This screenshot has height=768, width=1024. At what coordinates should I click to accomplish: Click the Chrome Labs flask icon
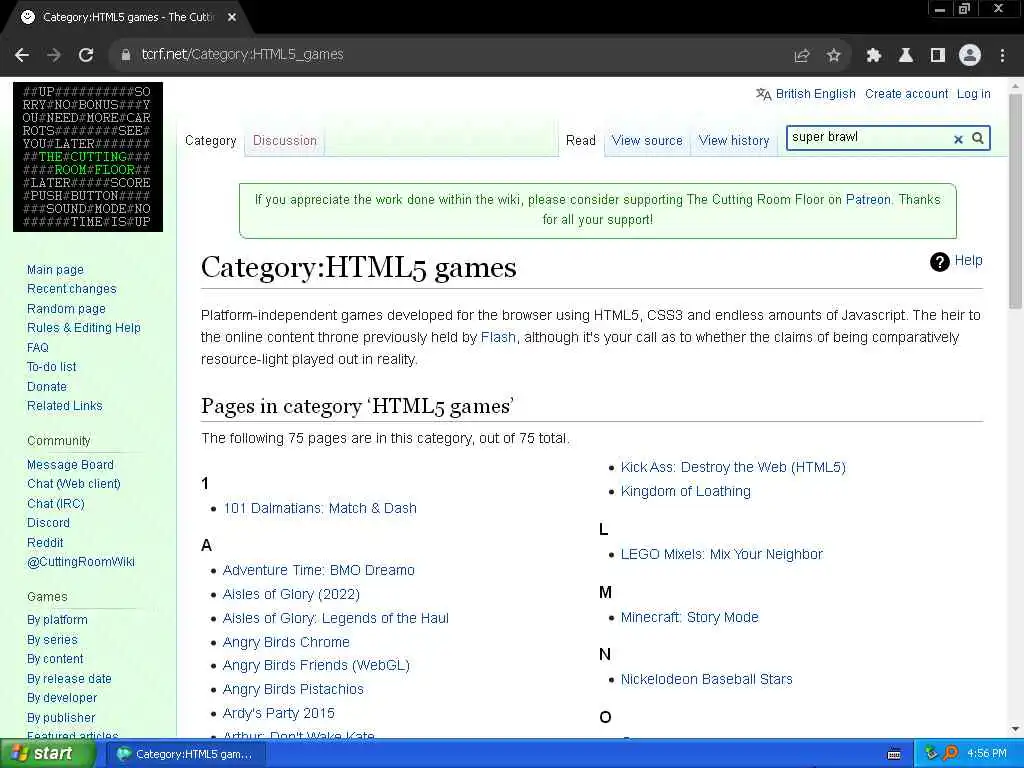(906, 56)
